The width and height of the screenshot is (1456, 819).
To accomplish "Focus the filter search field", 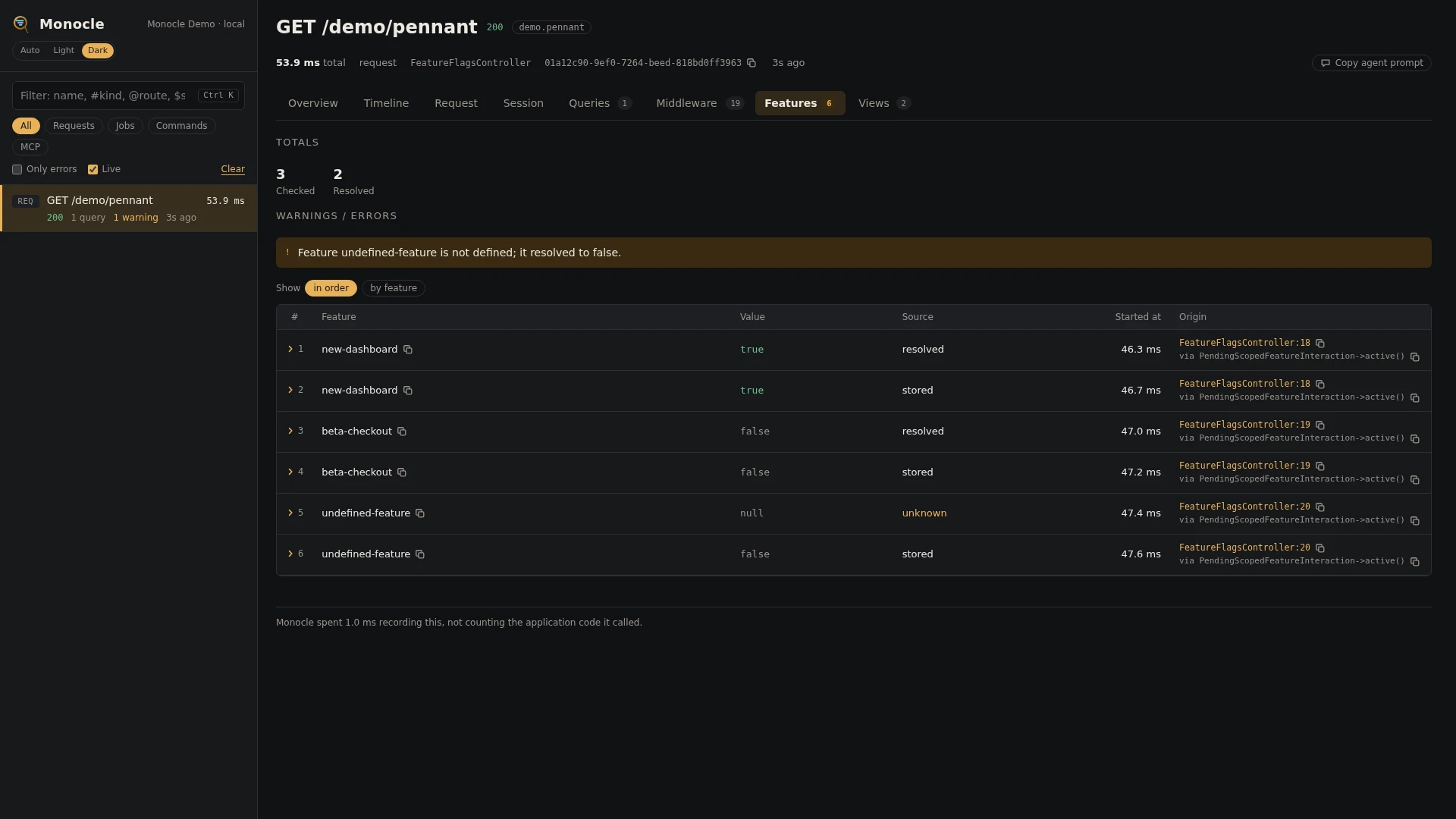I will 128,96.
